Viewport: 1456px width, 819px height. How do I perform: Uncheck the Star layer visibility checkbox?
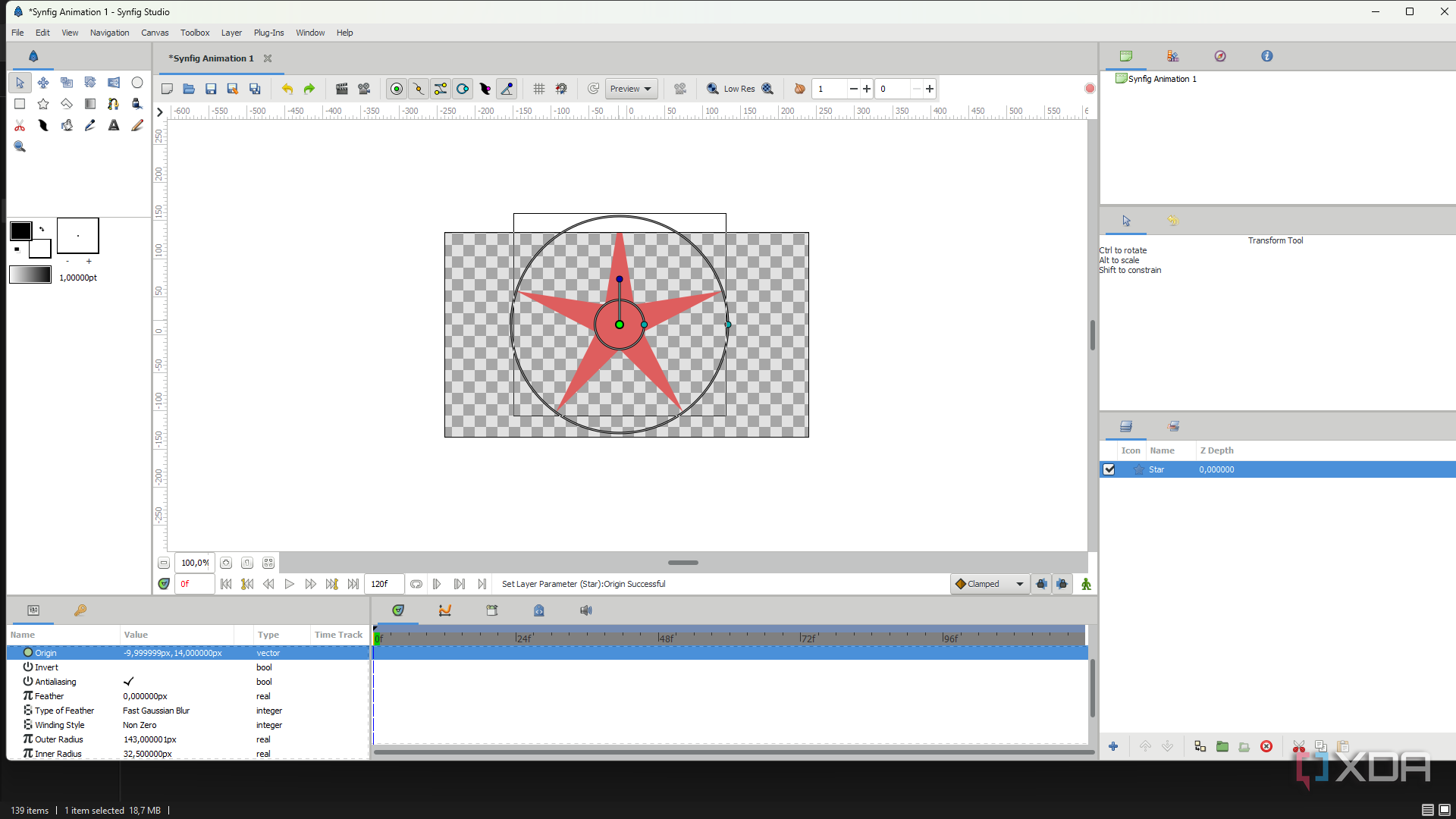click(x=1109, y=469)
